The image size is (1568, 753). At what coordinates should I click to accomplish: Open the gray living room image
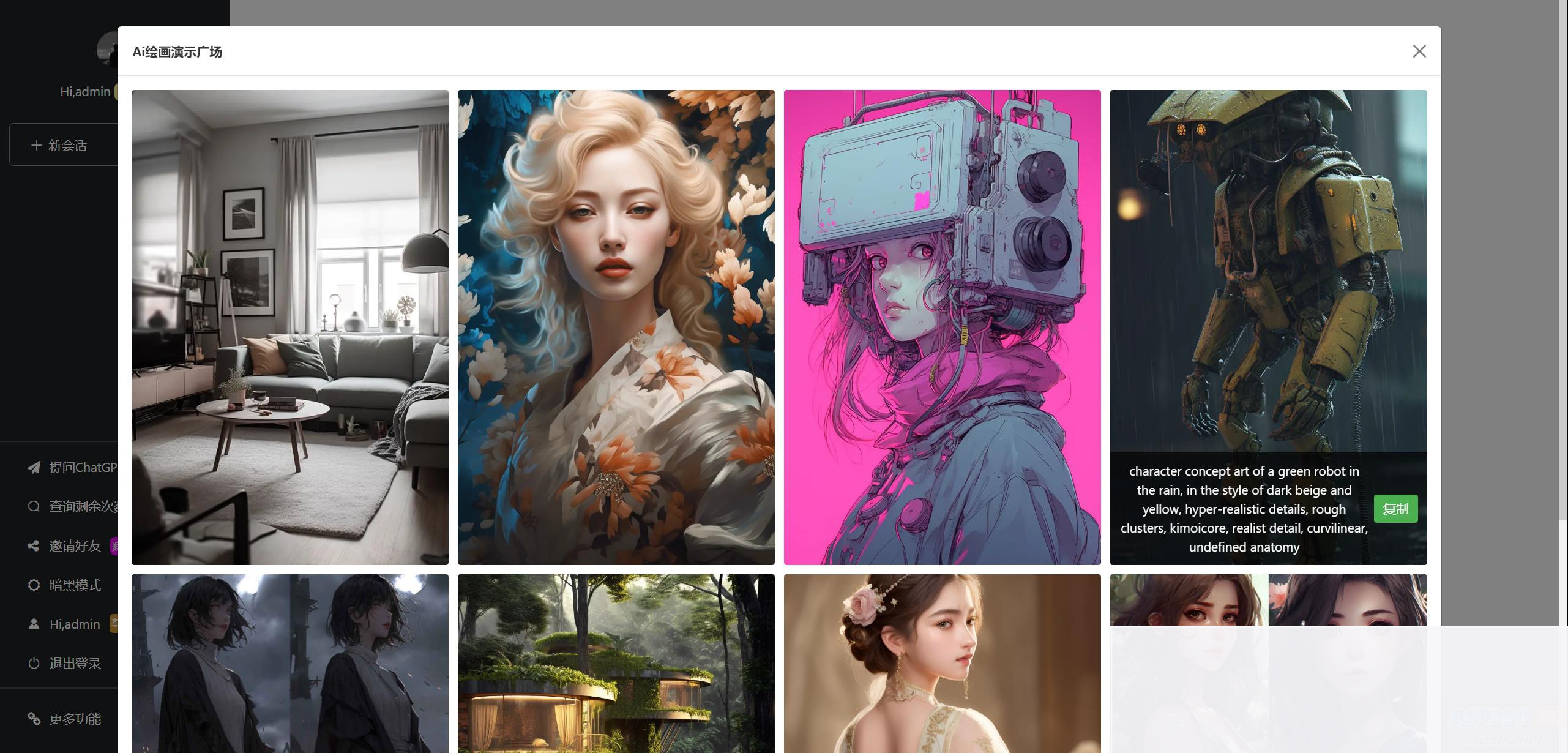[x=289, y=327]
